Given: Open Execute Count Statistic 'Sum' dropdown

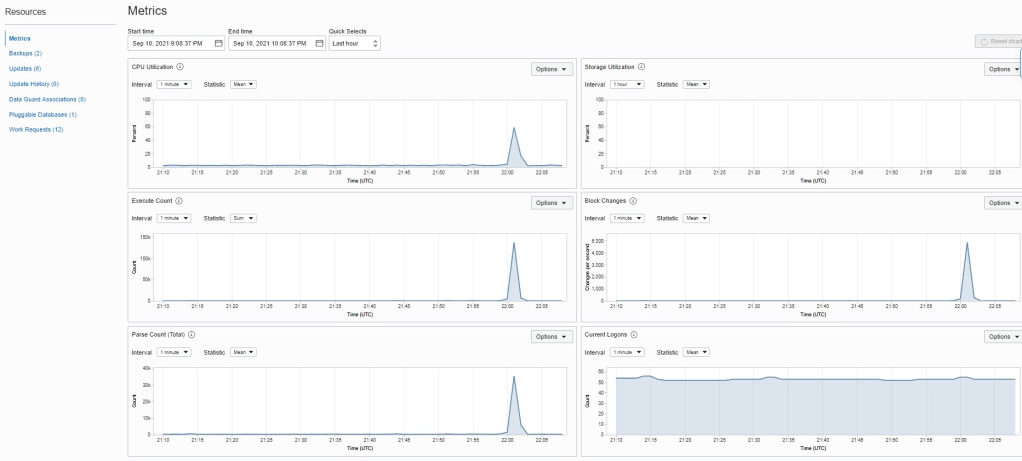Looking at the screenshot, I should [x=243, y=218].
